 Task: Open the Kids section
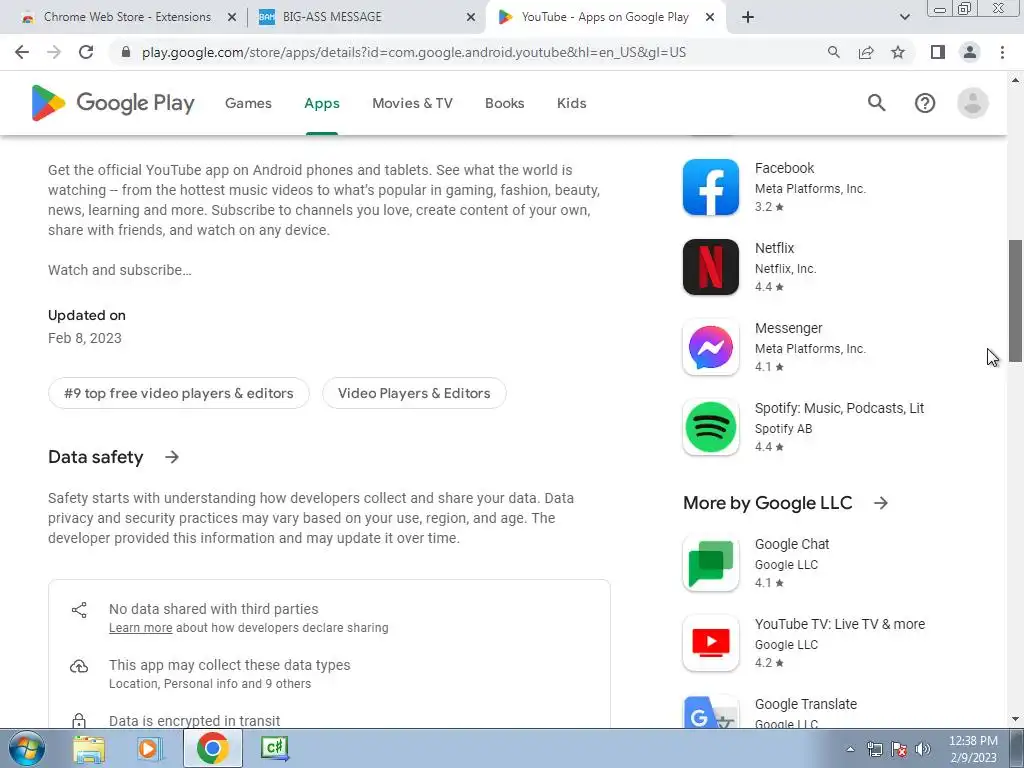tap(571, 103)
